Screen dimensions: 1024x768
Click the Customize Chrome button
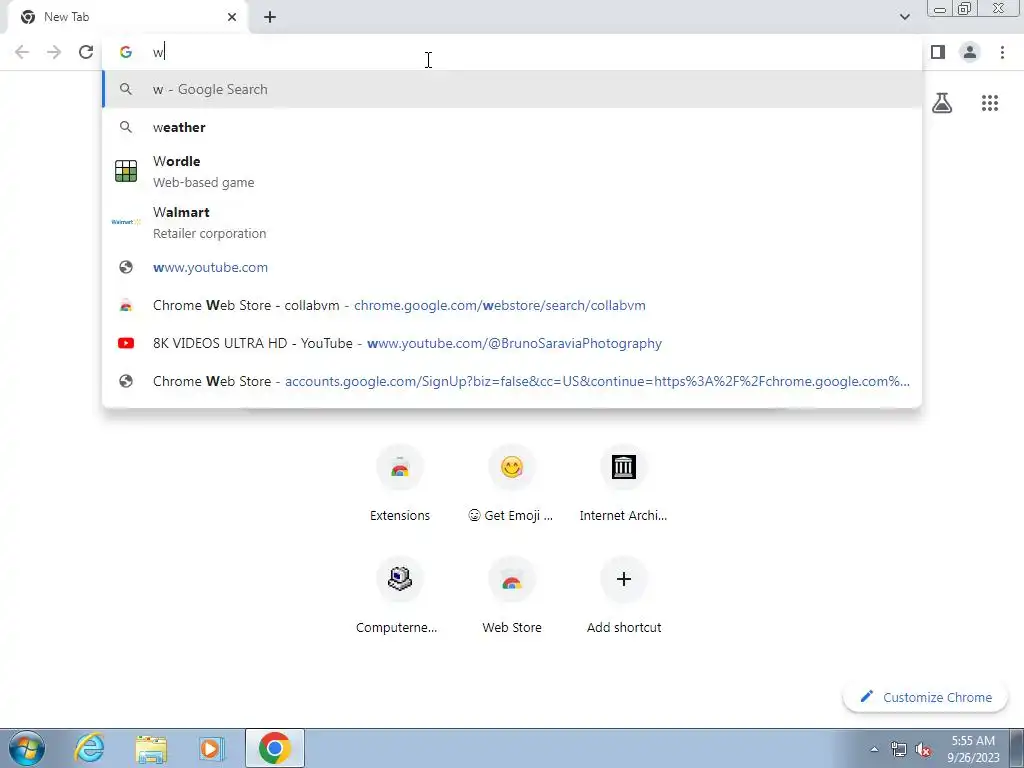pyautogui.click(x=925, y=697)
